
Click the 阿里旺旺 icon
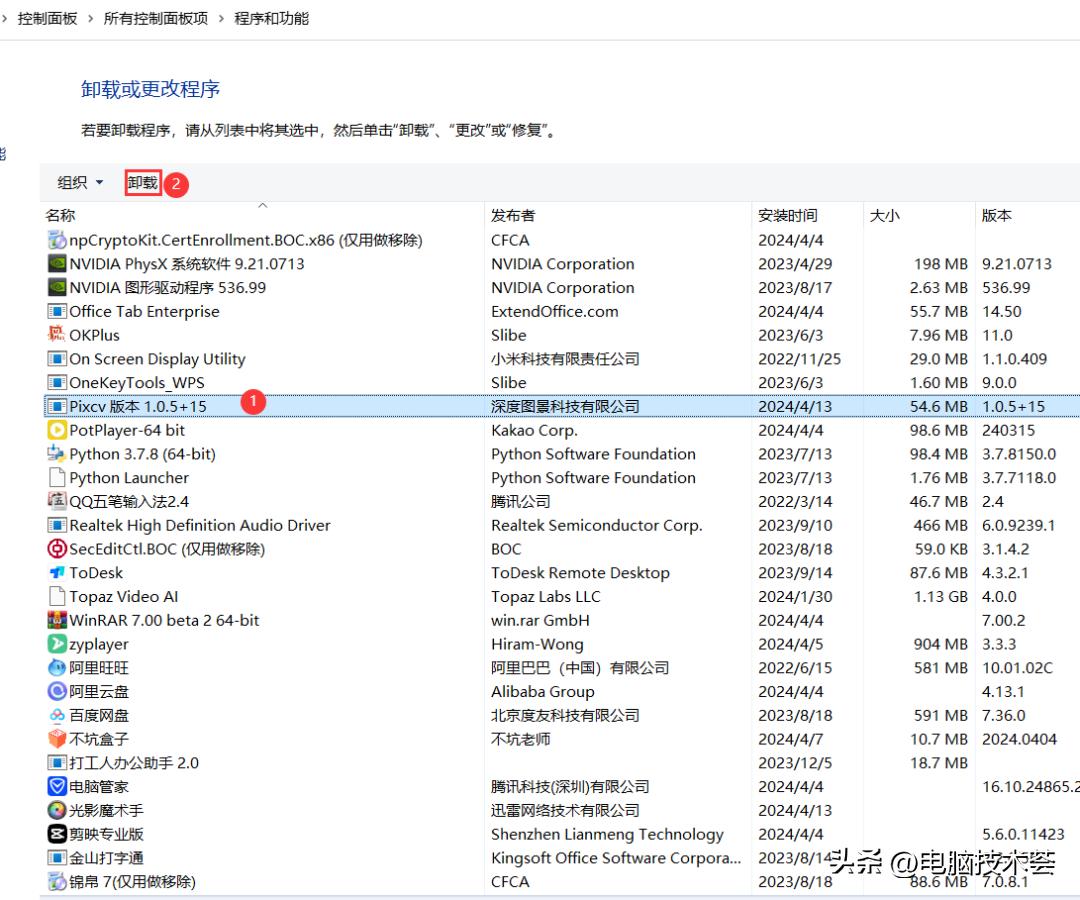[x=56, y=668]
